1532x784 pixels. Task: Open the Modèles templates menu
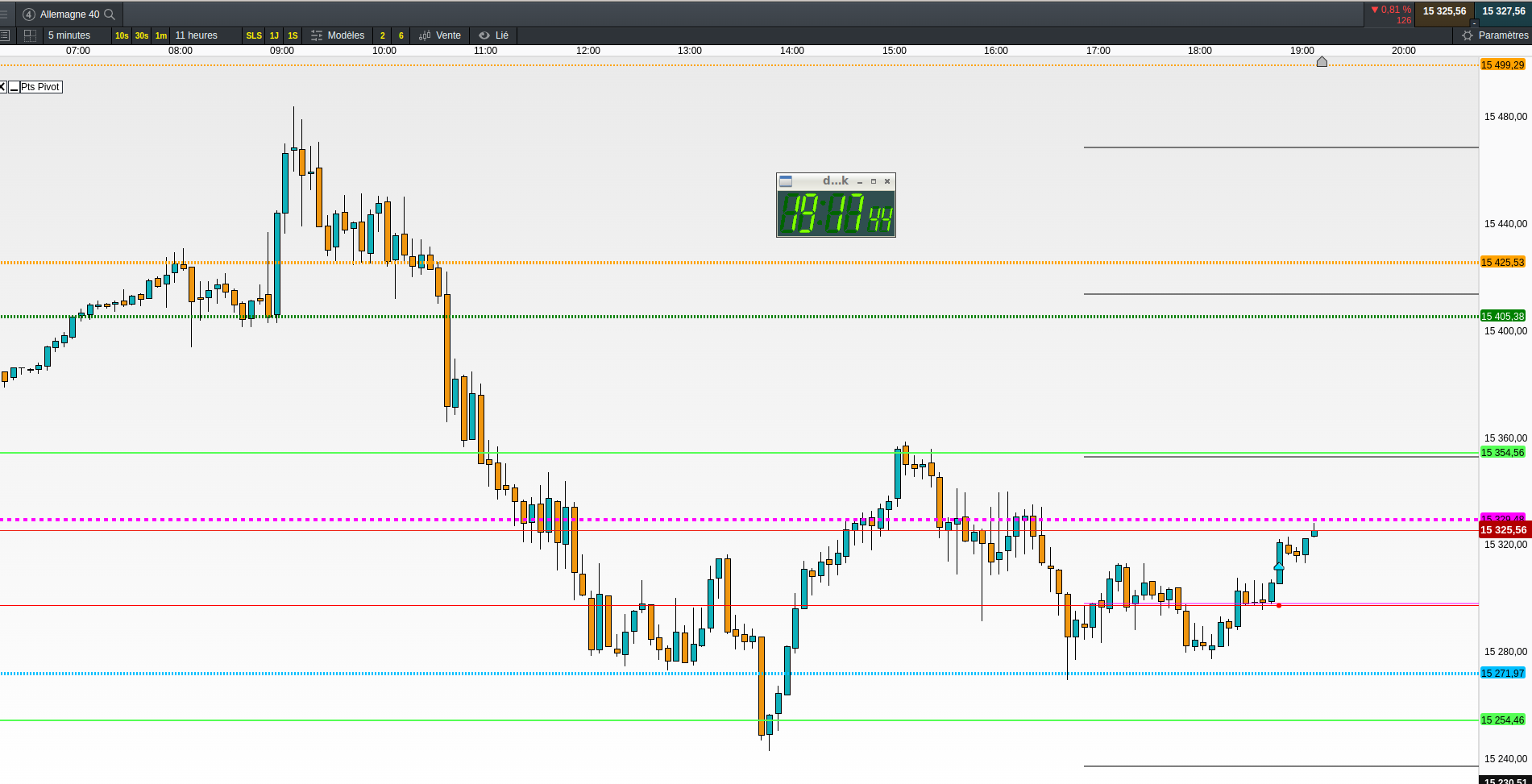click(x=338, y=35)
